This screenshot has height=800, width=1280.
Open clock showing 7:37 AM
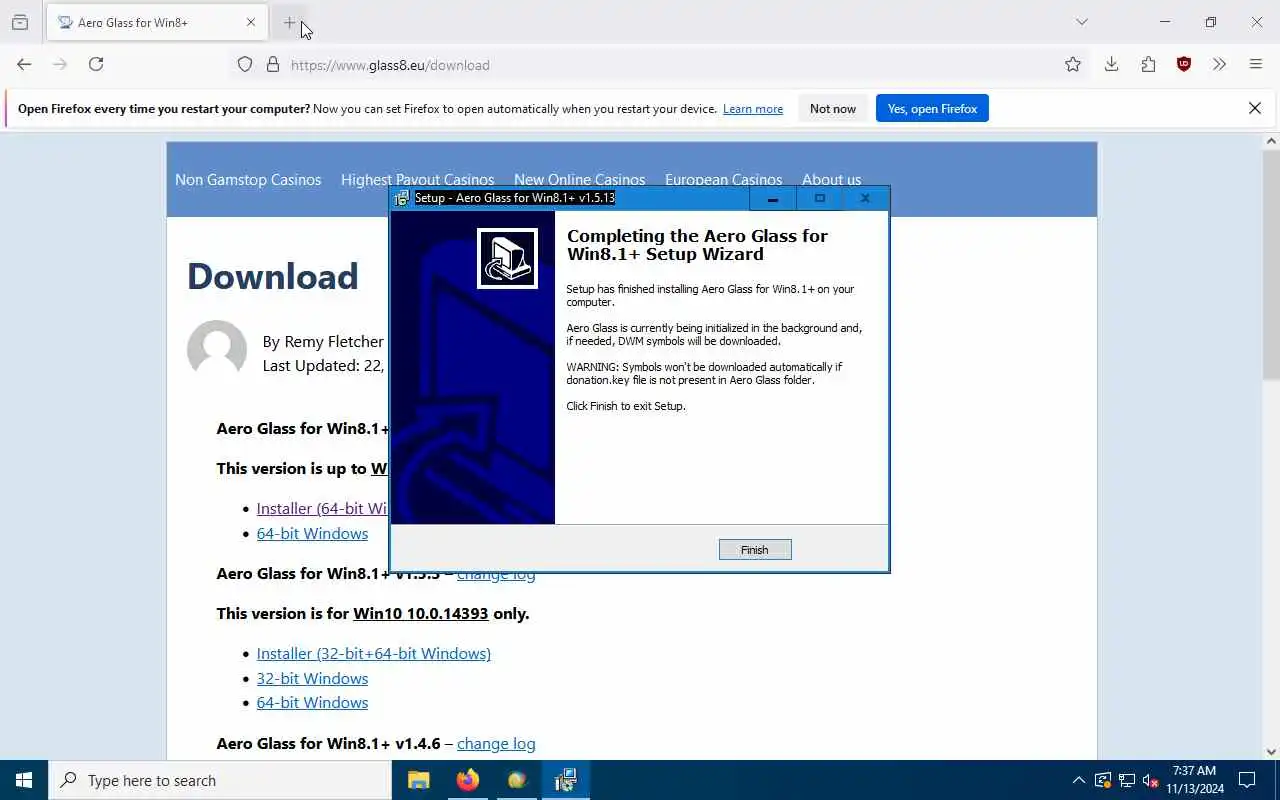click(x=1194, y=780)
